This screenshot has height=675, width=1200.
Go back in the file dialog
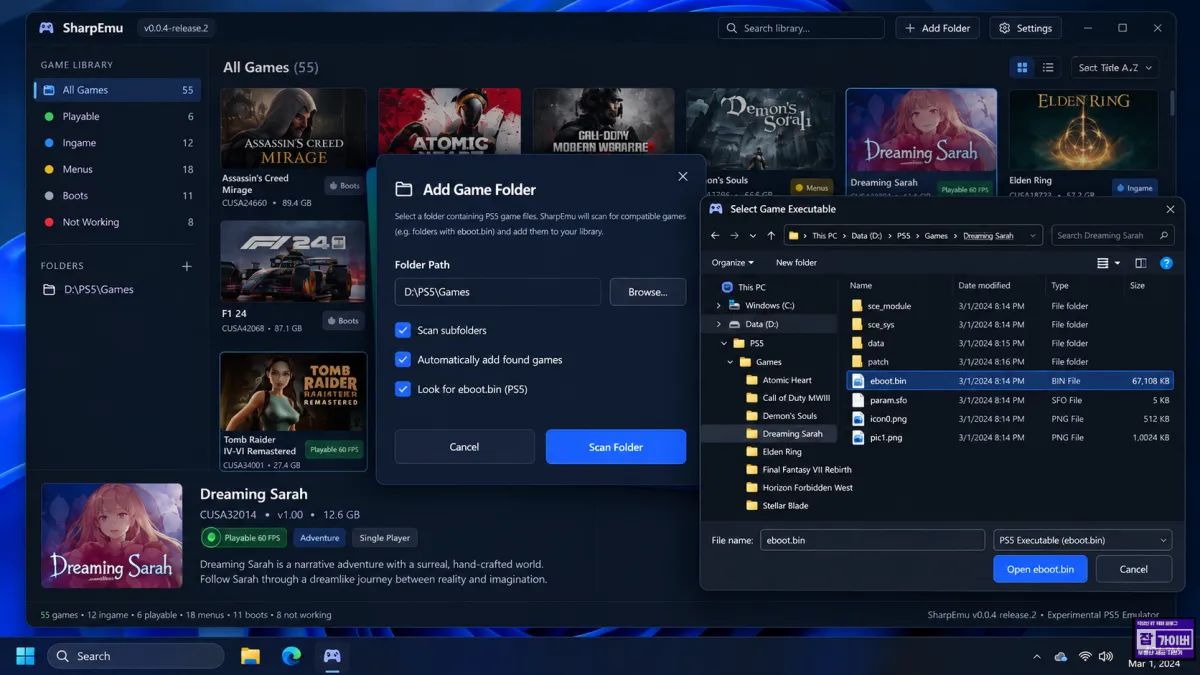point(715,236)
